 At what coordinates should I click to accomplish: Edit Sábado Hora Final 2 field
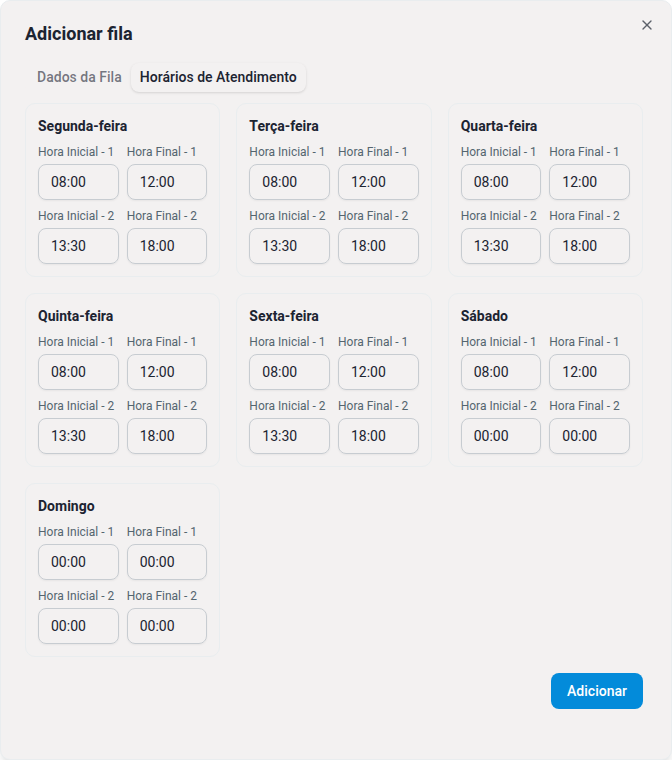(x=589, y=436)
